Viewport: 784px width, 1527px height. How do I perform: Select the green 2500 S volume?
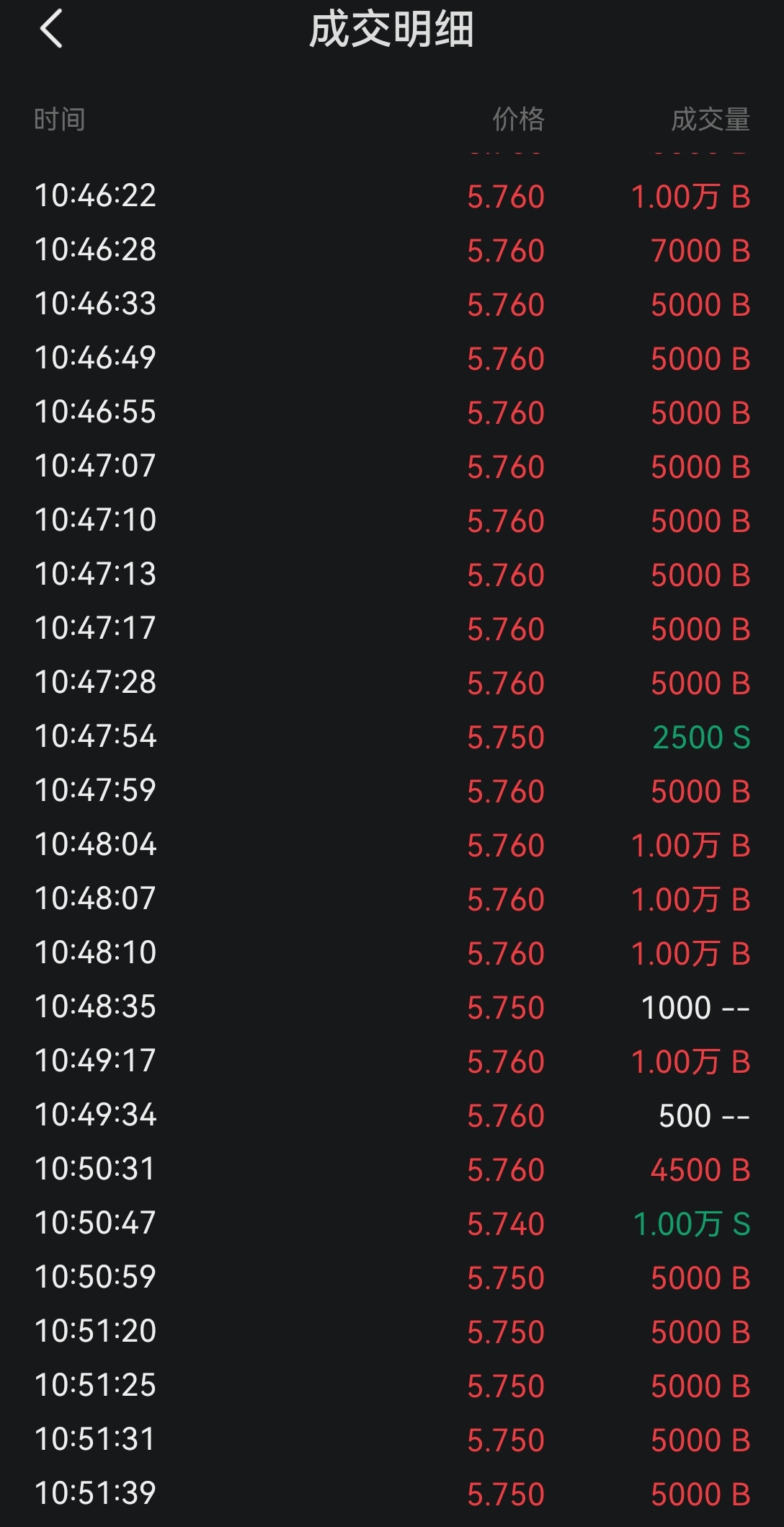point(701,738)
